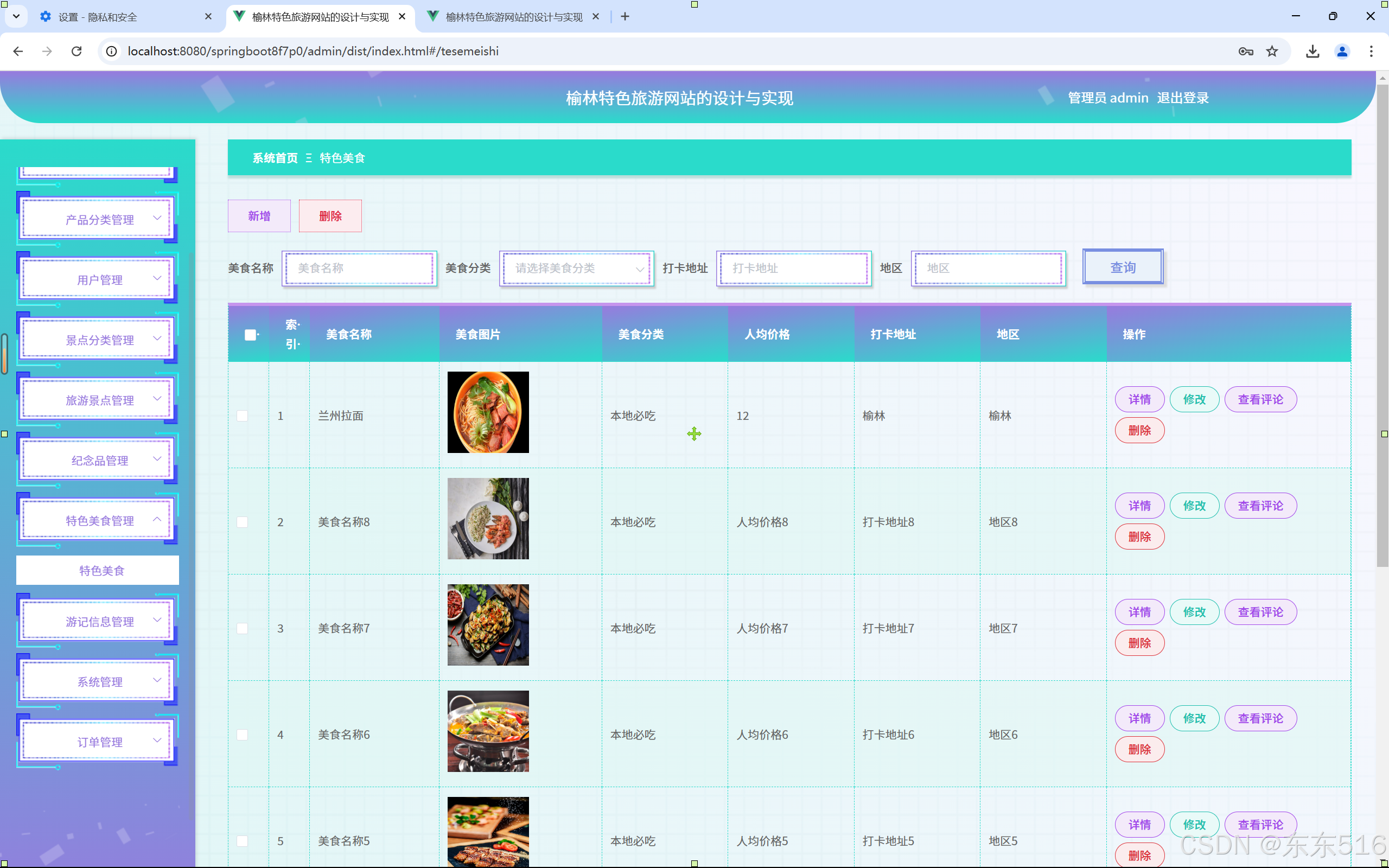Reload the page with the refresh icon
Screen dimensions: 1389x868
77,51
